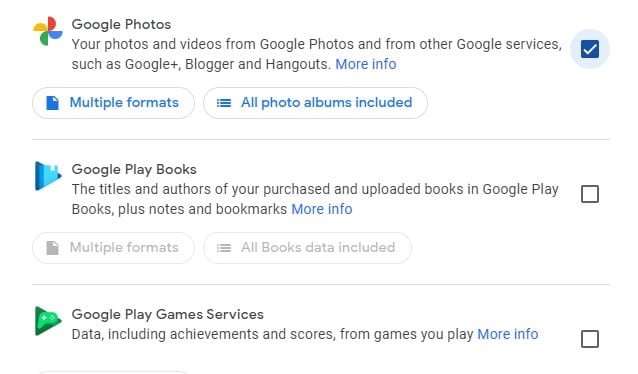Select the Google Play Books heading
This screenshot has height=374, width=638.
click(x=134, y=169)
